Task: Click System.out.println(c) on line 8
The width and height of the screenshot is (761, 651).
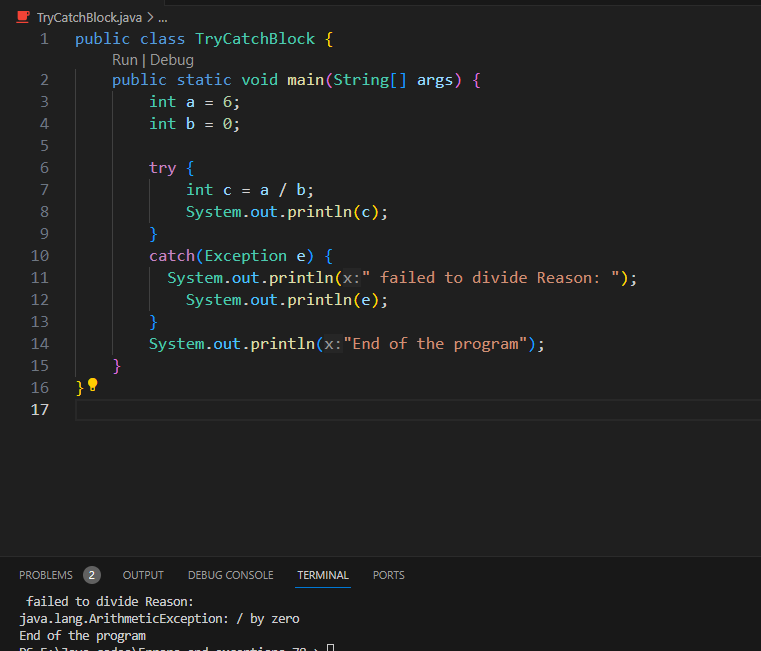Action: point(287,212)
